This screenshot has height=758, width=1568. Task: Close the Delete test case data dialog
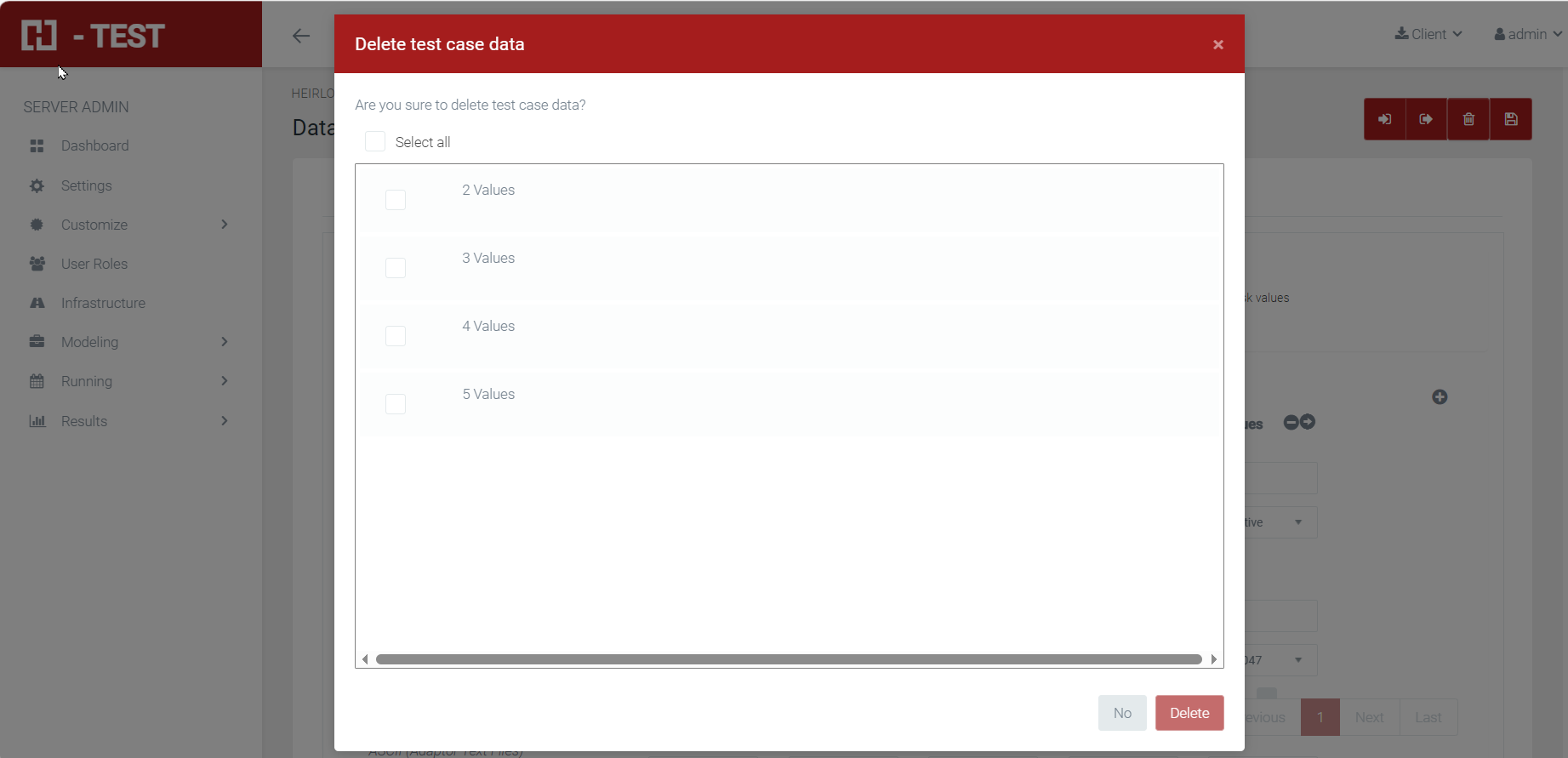[x=1218, y=44]
